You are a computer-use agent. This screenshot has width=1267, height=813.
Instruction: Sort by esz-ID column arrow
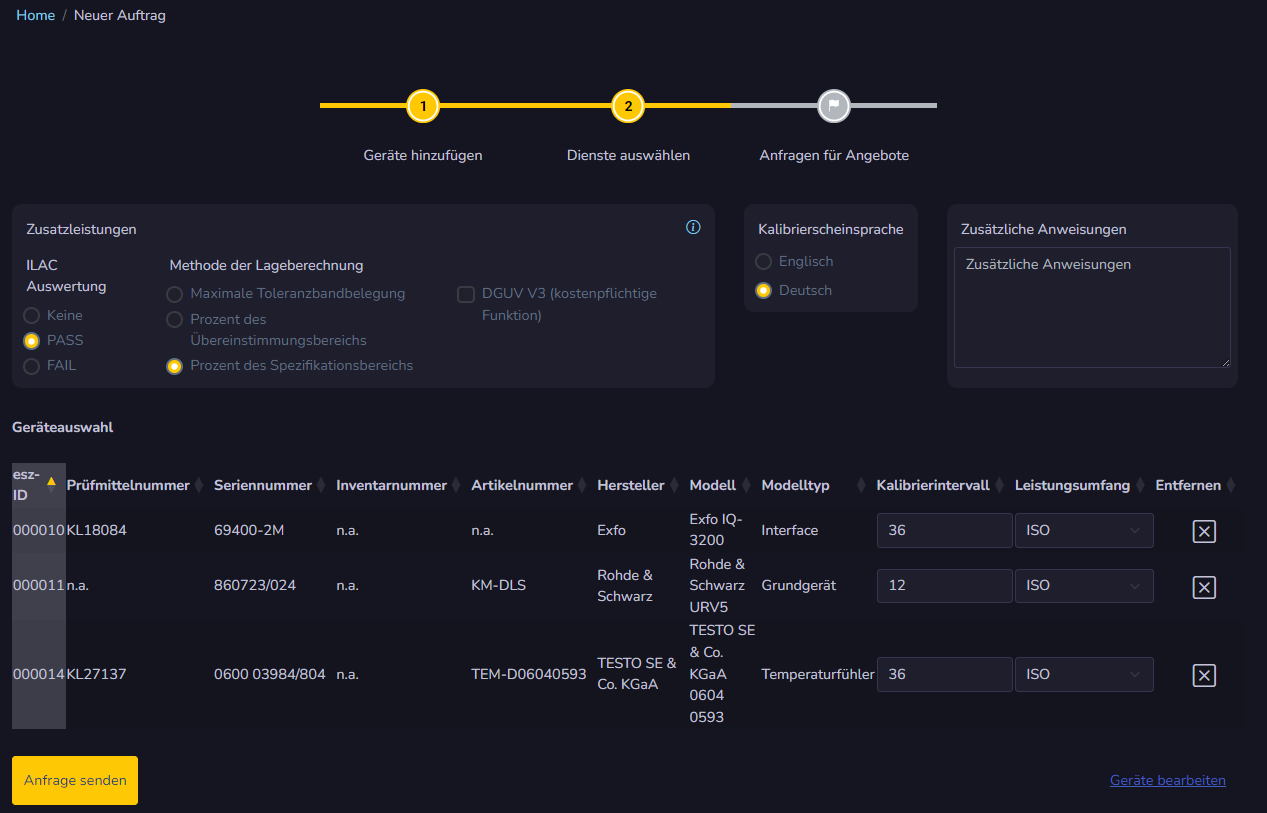[51, 481]
